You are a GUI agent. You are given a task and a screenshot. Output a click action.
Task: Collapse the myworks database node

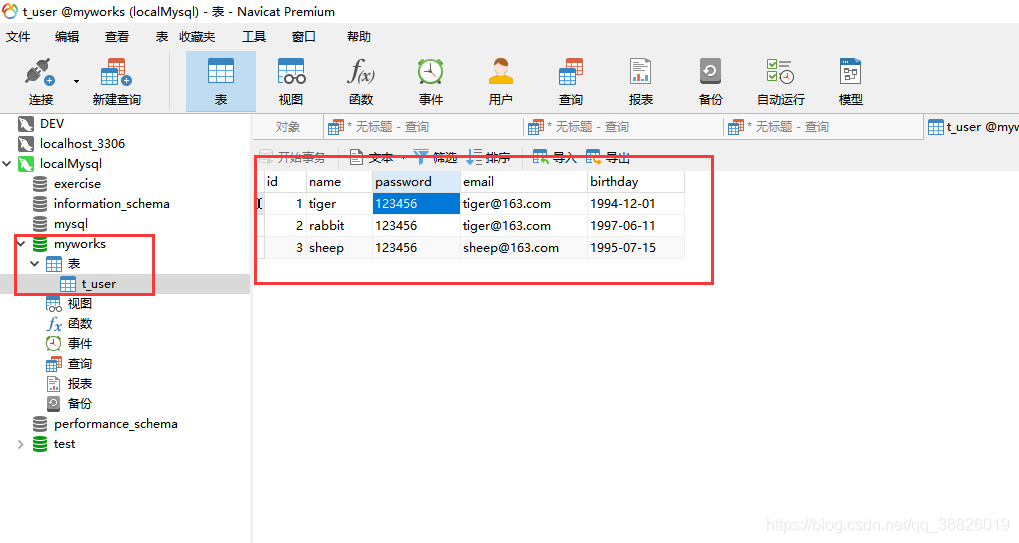click(x=21, y=244)
